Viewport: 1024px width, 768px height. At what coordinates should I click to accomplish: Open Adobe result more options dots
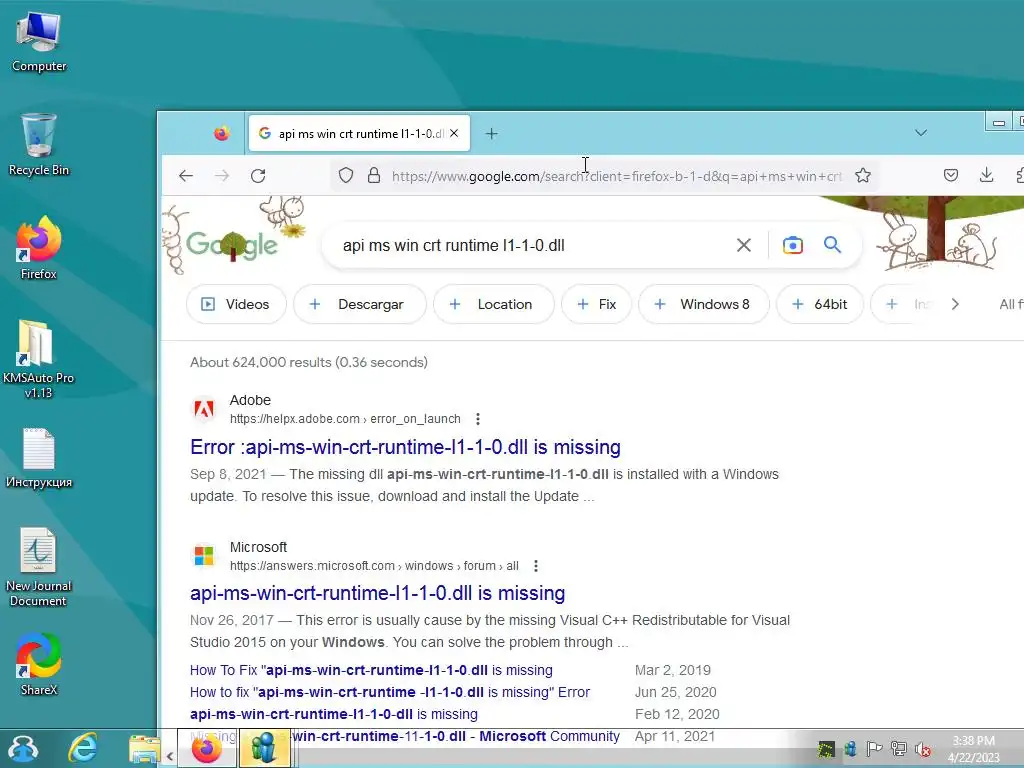(478, 419)
